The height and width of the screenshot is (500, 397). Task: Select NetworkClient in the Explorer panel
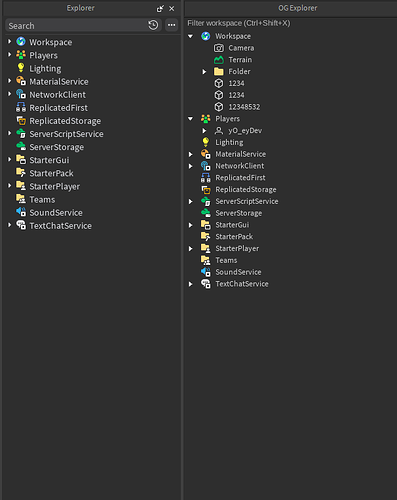pyautogui.click(x=57, y=95)
